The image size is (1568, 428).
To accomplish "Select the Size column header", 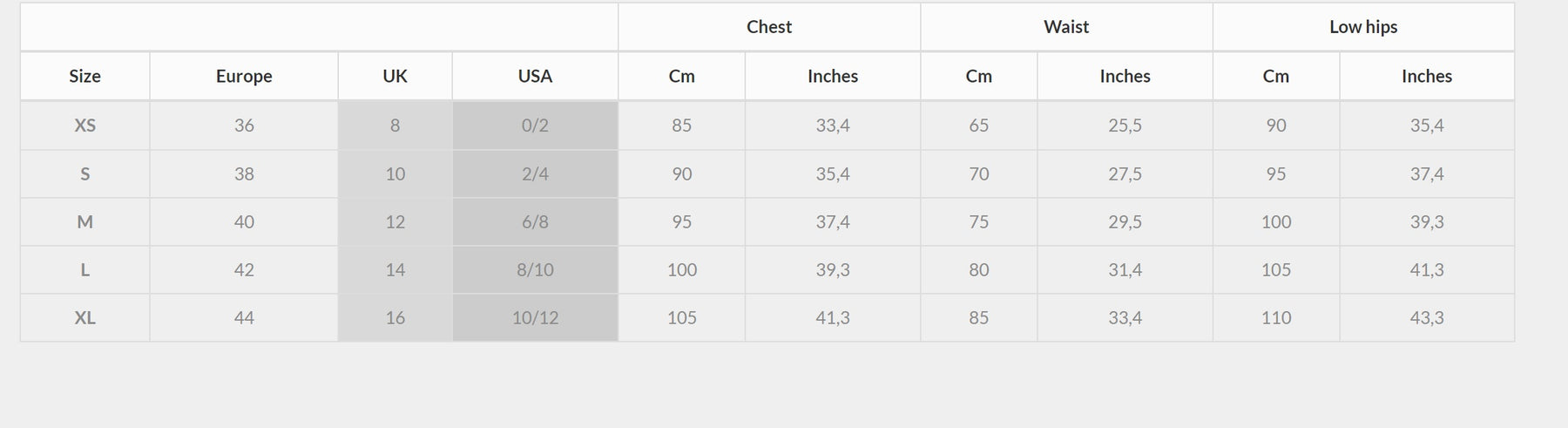I will point(84,76).
